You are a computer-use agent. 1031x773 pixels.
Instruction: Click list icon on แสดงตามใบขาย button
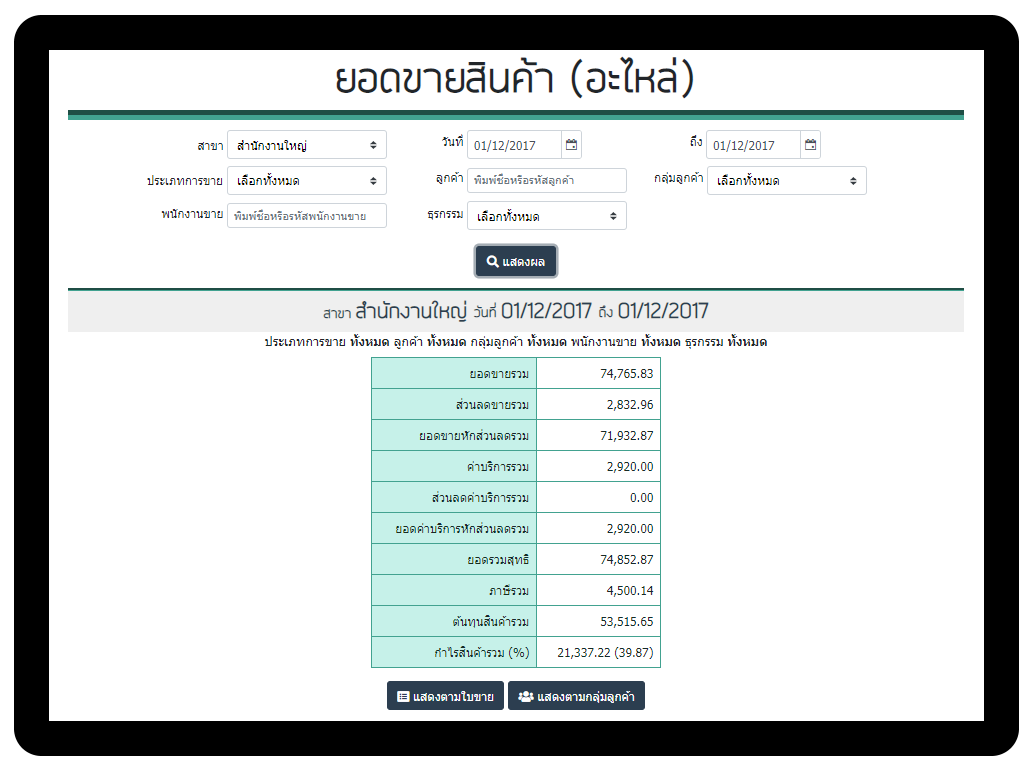[x=403, y=697]
